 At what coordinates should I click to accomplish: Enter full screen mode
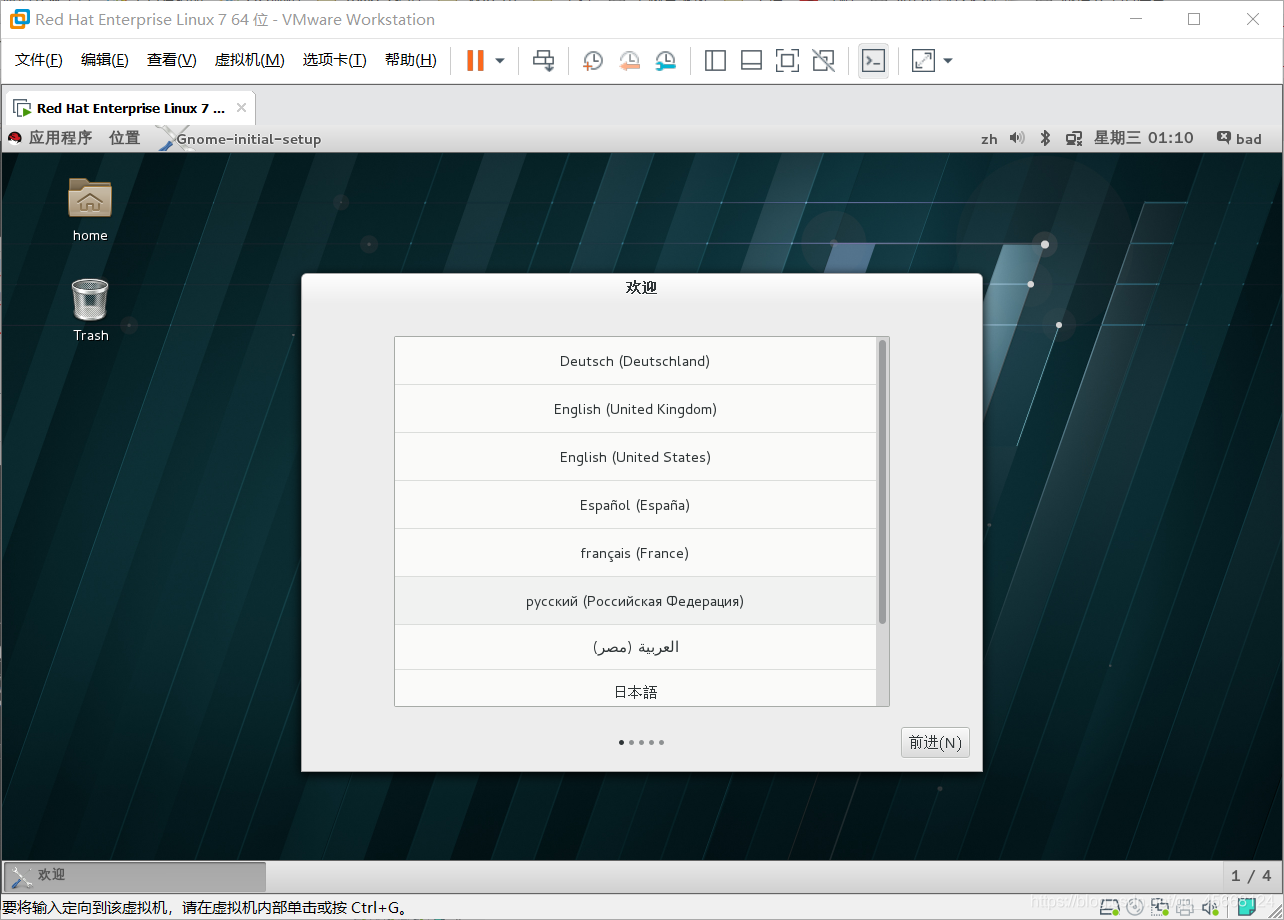pyautogui.click(x=787, y=61)
